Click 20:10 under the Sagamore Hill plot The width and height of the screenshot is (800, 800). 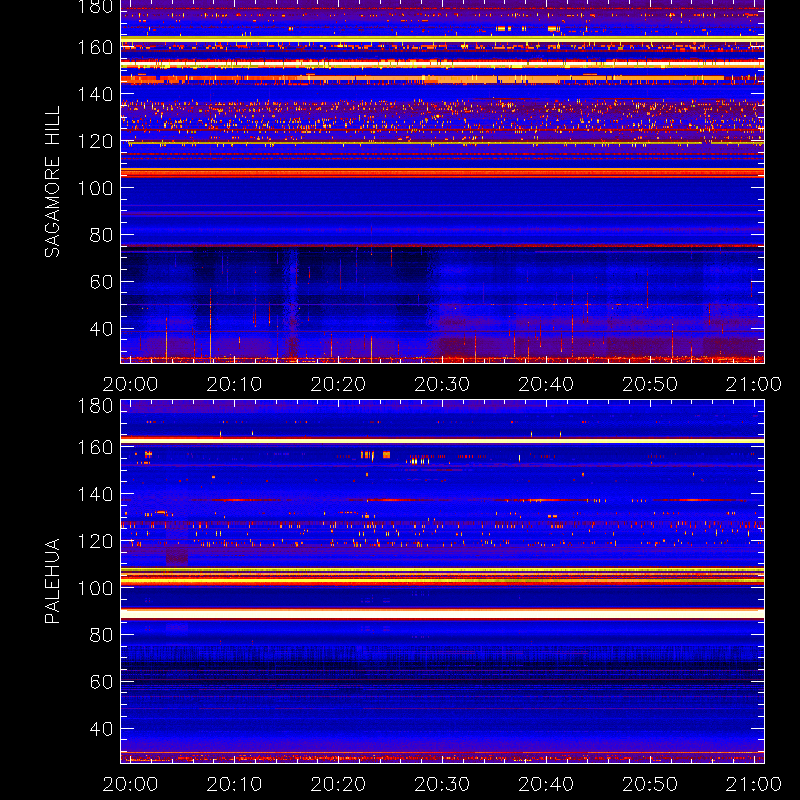coord(234,384)
